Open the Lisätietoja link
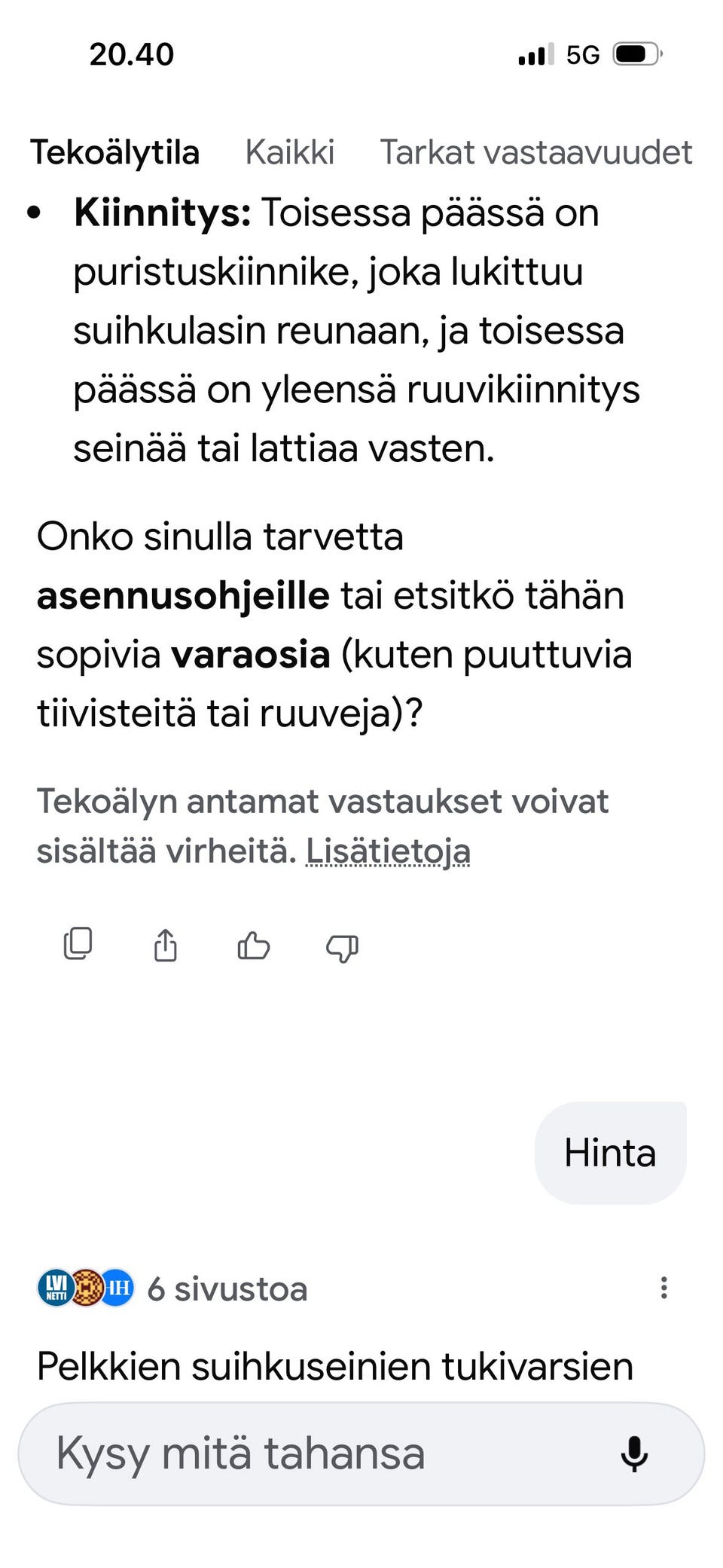Image resolution: width=723 pixels, height=1568 pixels. [389, 850]
